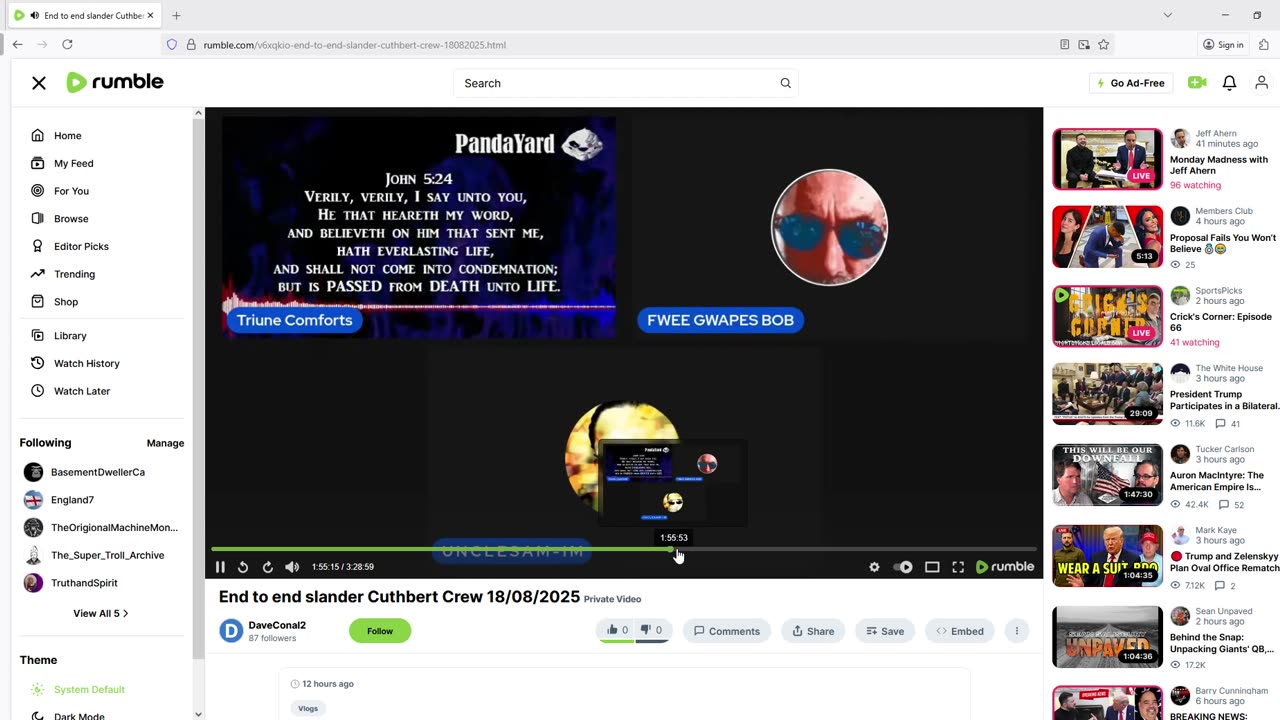Skip forward with the forward arrow
The width and height of the screenshot is (1280, 720).
267,567
